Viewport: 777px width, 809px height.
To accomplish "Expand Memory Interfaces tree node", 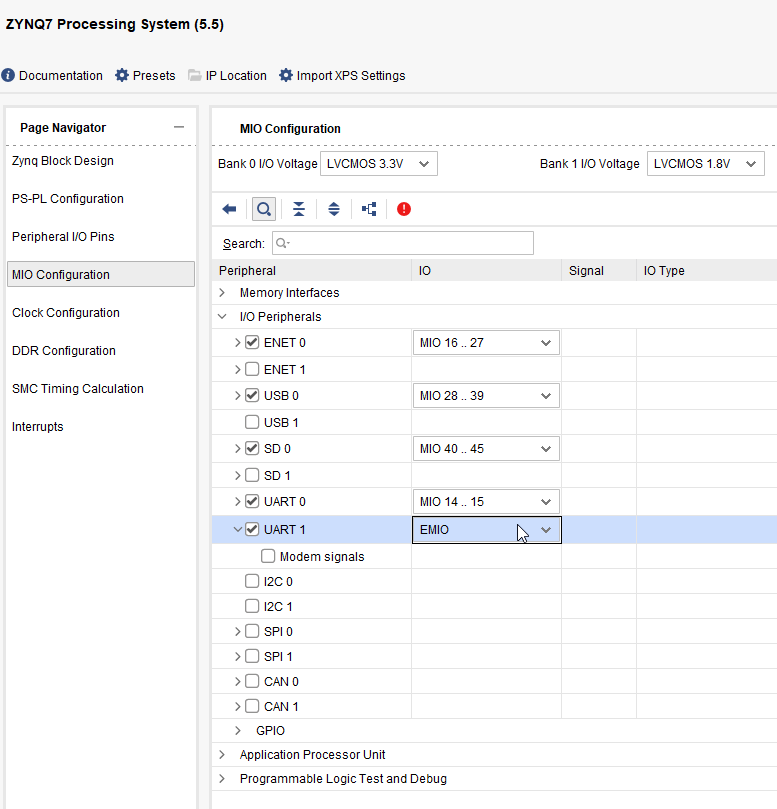I will (x=222, y=293).
